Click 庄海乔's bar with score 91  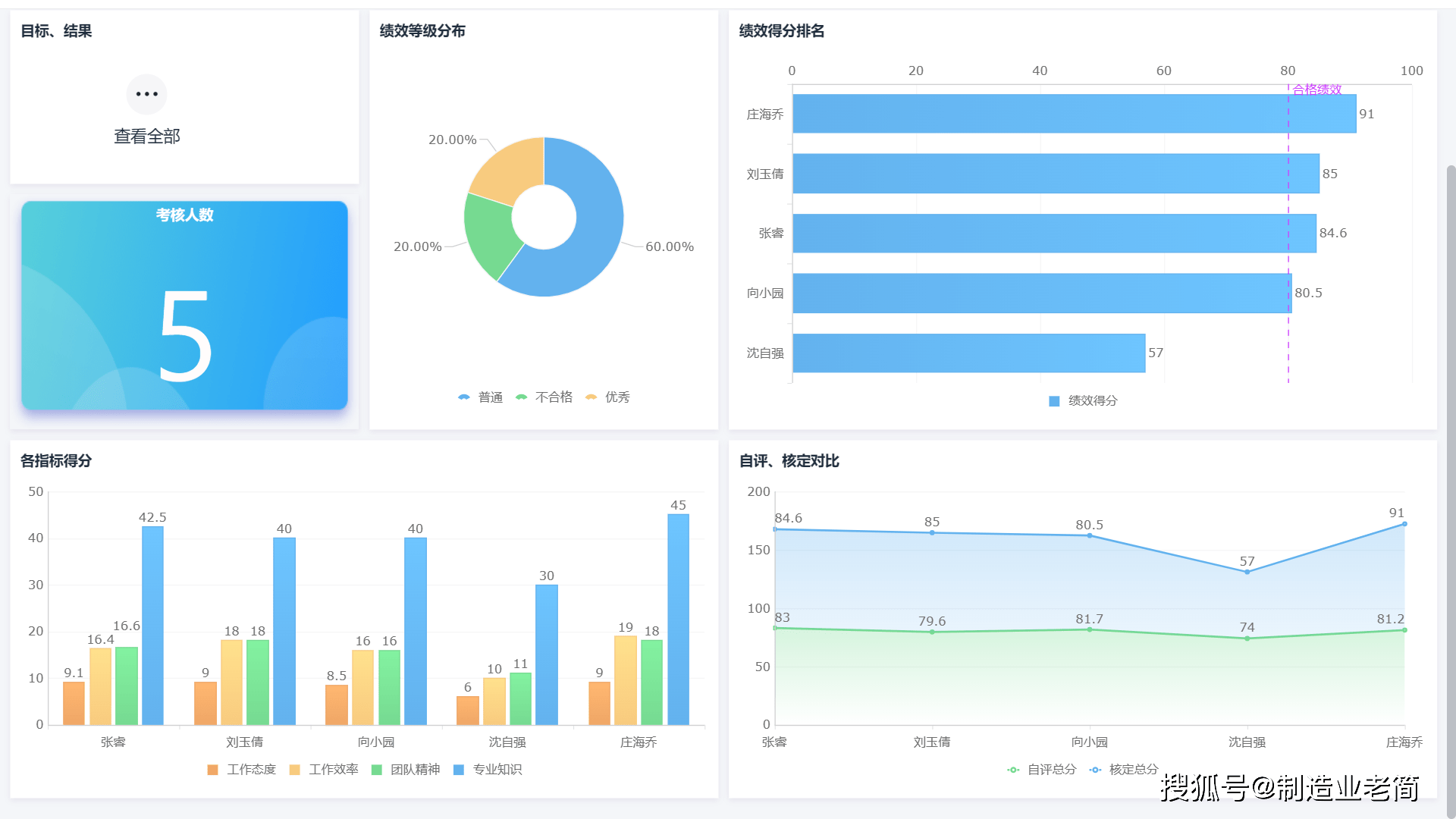(1074, 114)
